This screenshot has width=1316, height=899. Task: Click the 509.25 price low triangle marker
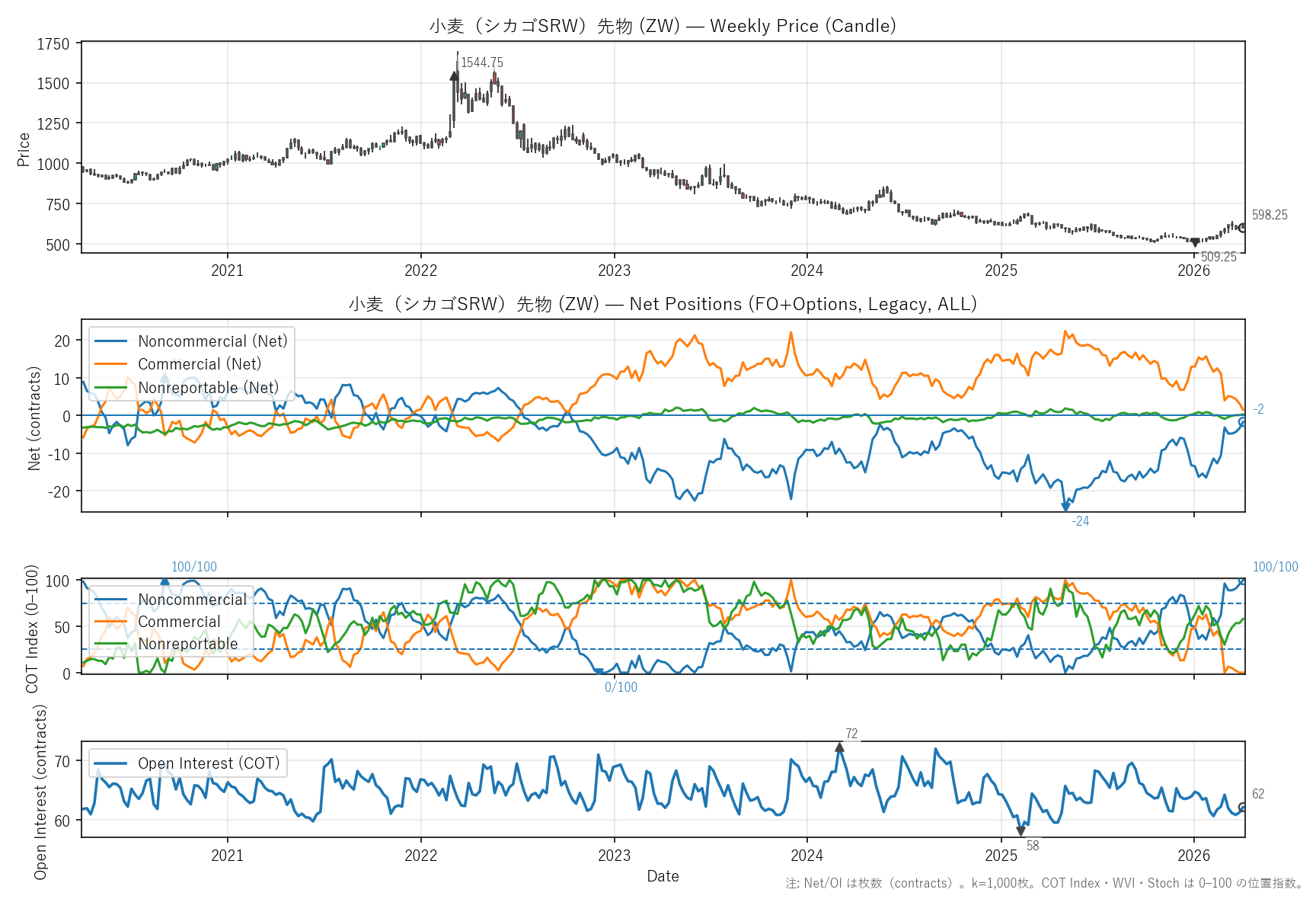point(1195,243)
